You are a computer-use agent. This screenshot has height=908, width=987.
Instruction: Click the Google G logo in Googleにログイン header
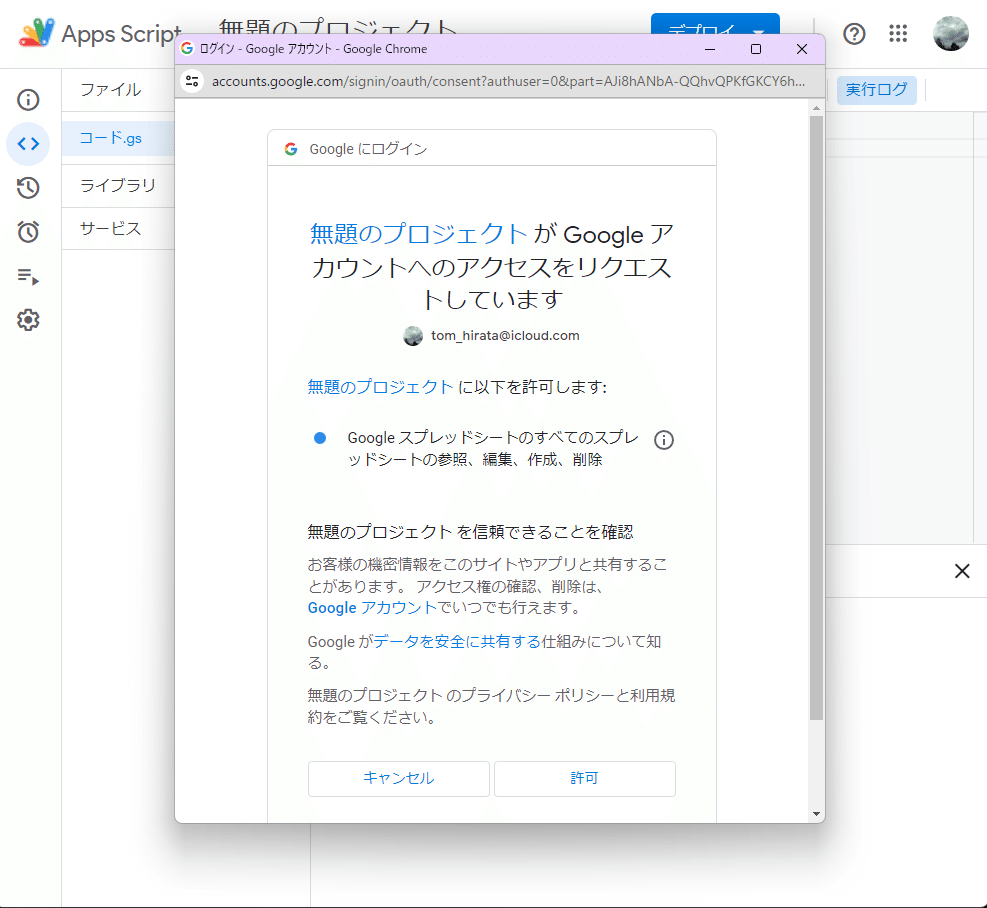click(291, 149)
